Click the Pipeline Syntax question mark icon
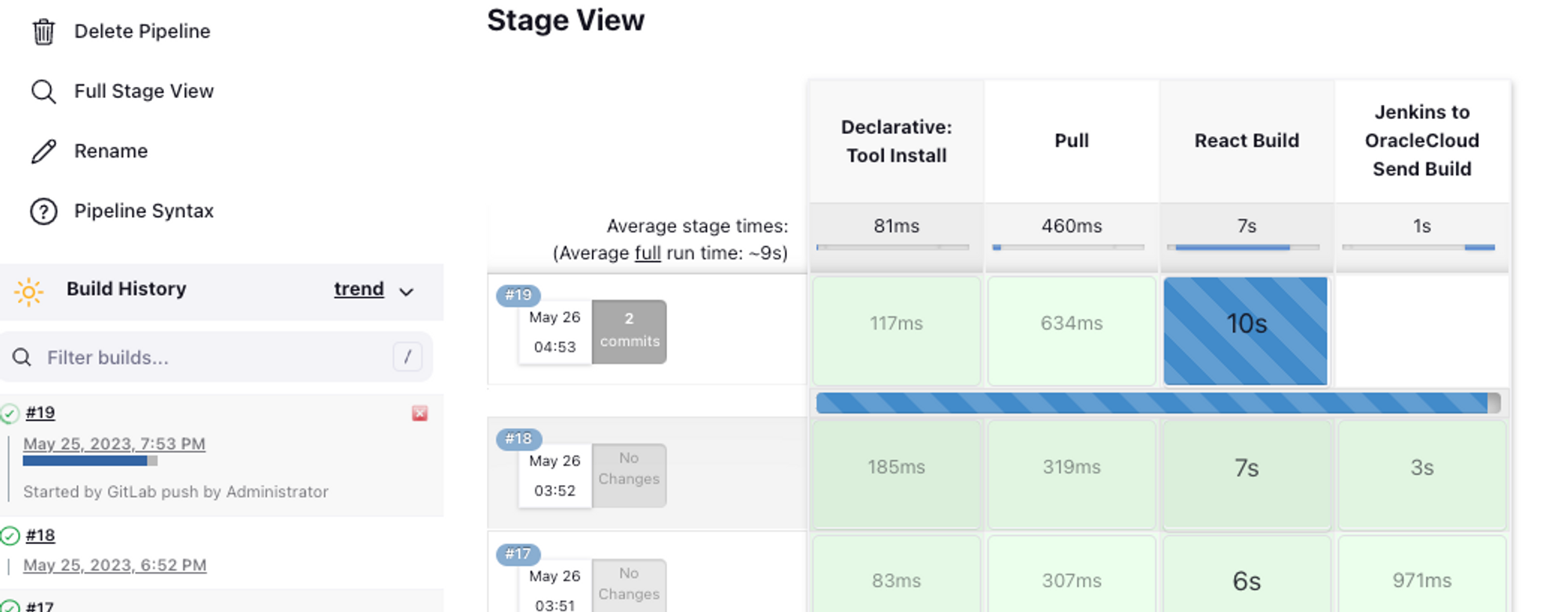The height and width of the screenshot is (612, 1568). point(43,212)
